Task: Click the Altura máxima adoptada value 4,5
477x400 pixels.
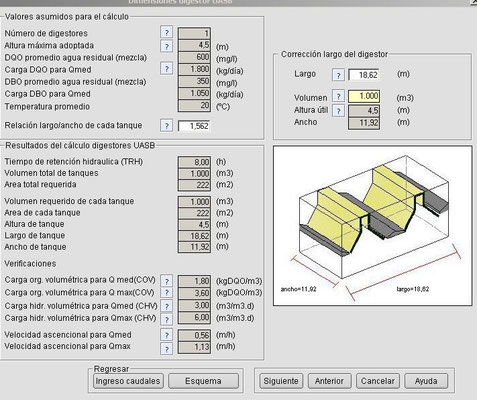Action: coord(194,45)
